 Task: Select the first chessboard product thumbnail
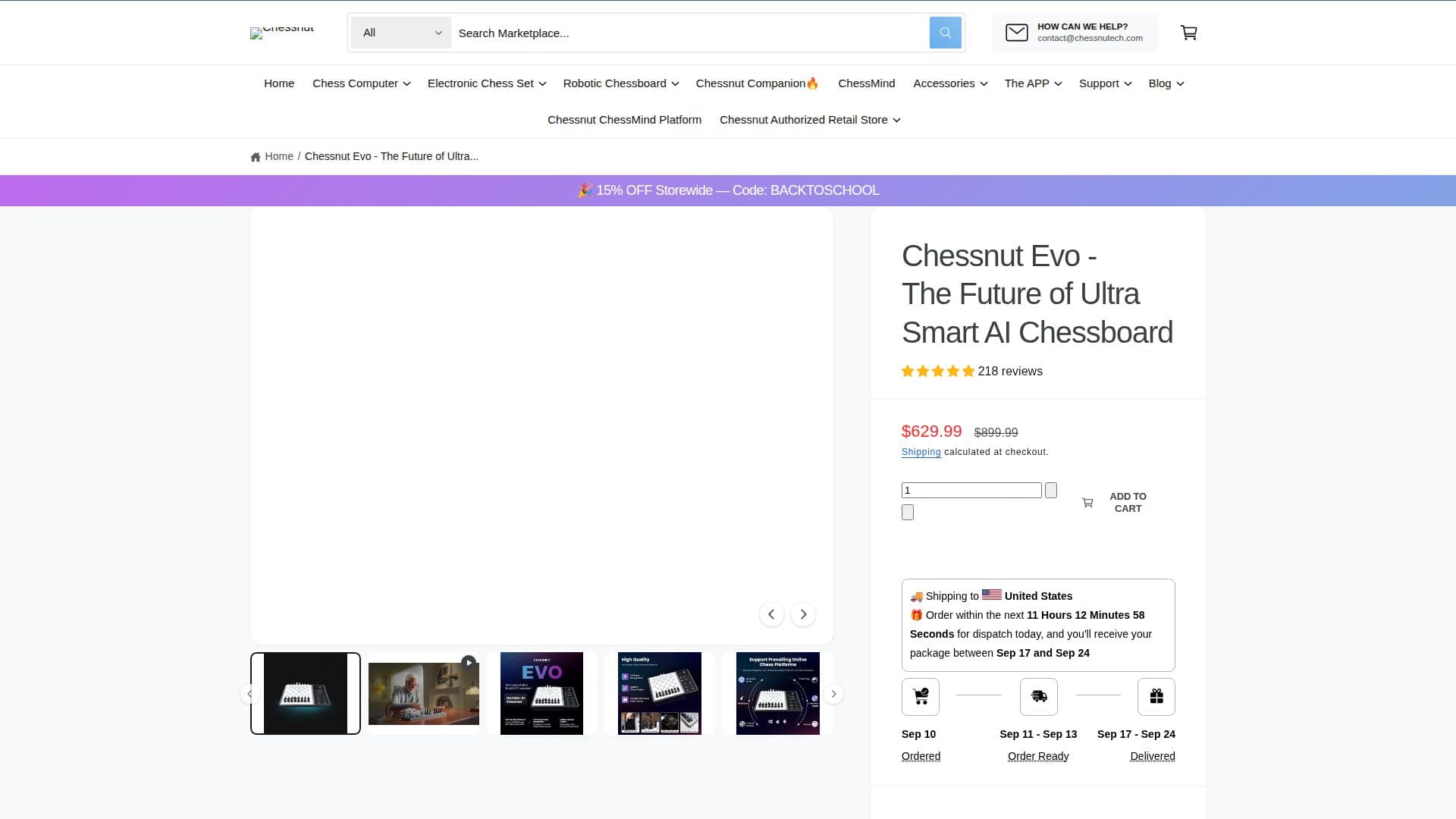(x=306, y=694)
